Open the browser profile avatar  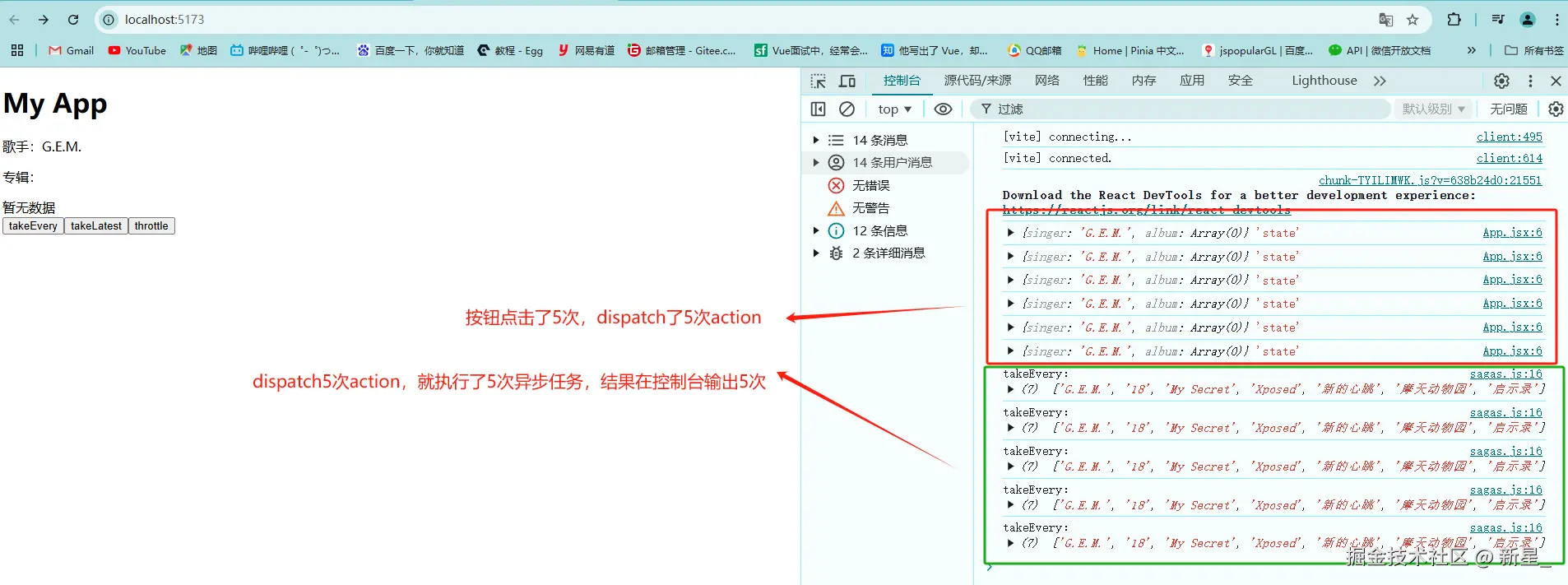pyautogui.click(x=1528, y=20)
